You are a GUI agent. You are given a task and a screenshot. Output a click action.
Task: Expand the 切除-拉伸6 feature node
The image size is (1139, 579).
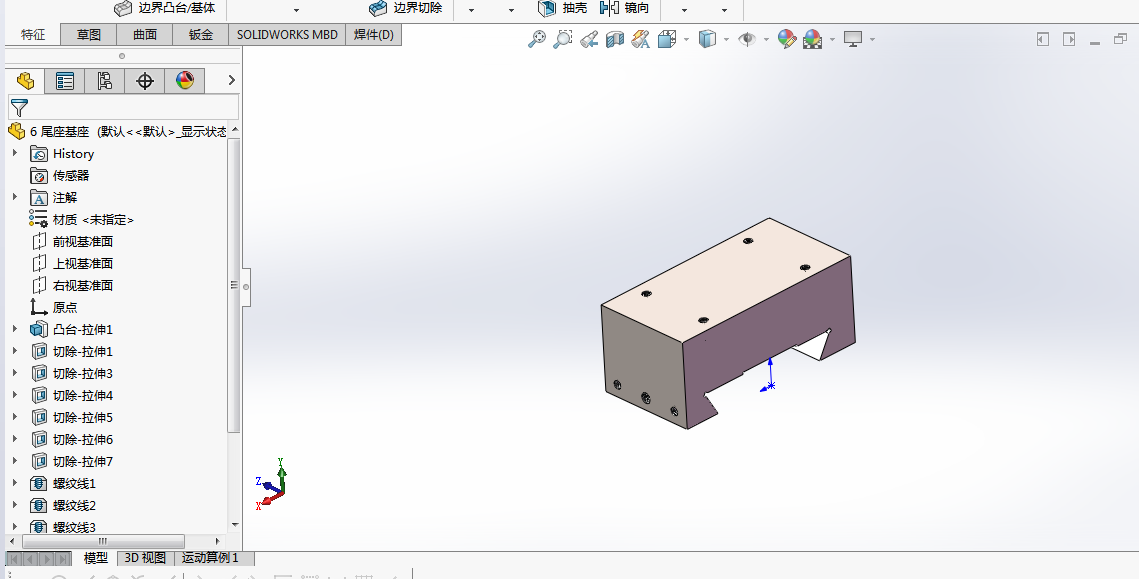tap(15, 439)
